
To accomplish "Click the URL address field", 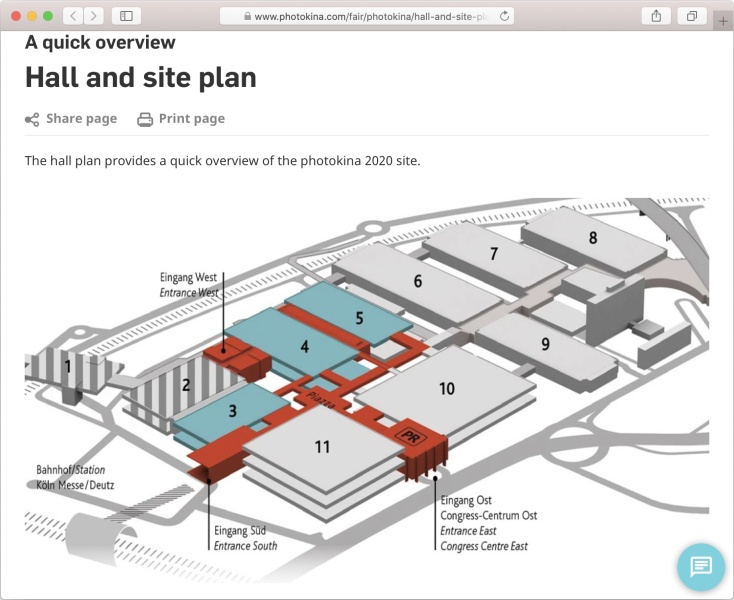I will [x=367, y=16].
